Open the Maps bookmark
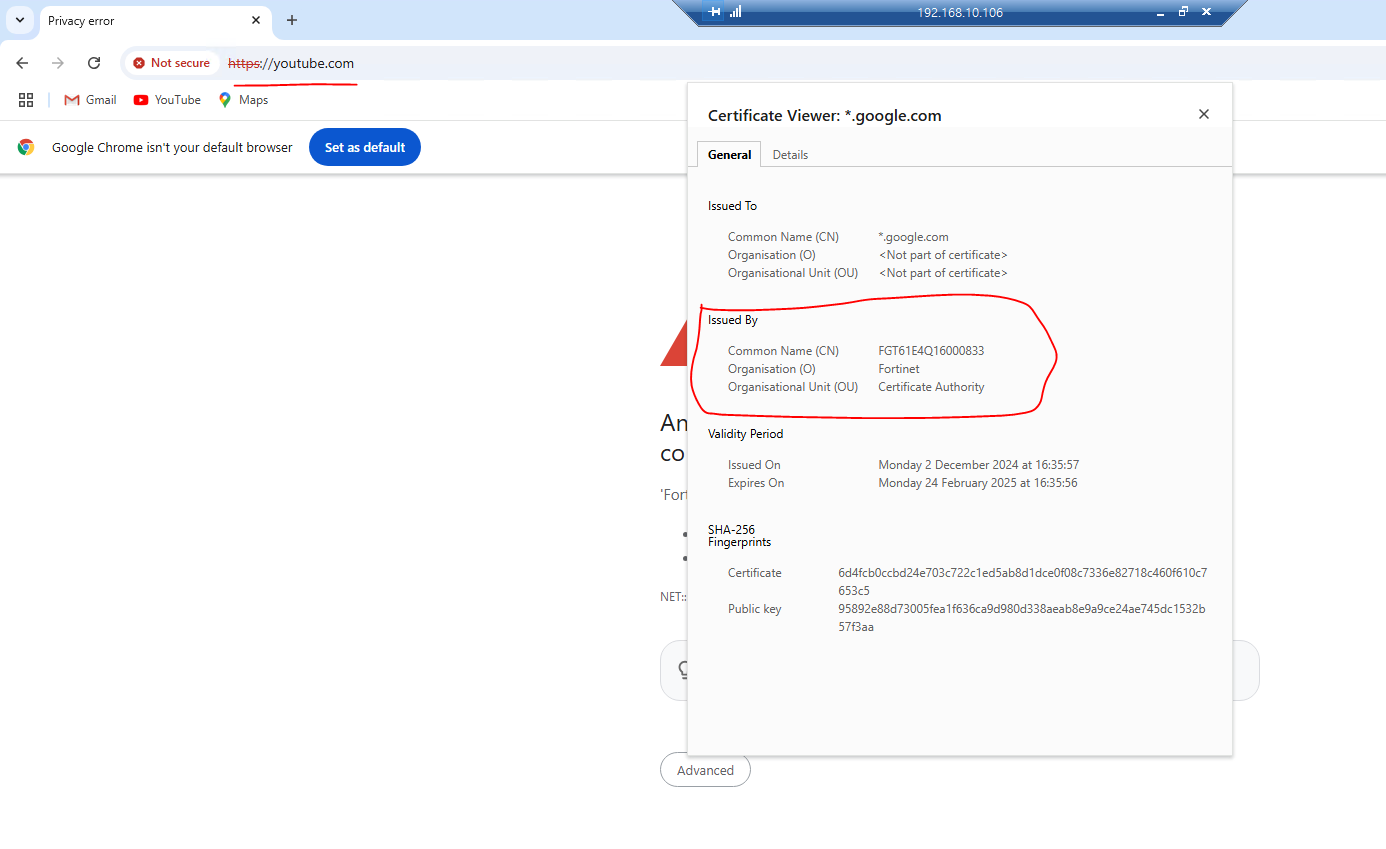 pos(243,100)
